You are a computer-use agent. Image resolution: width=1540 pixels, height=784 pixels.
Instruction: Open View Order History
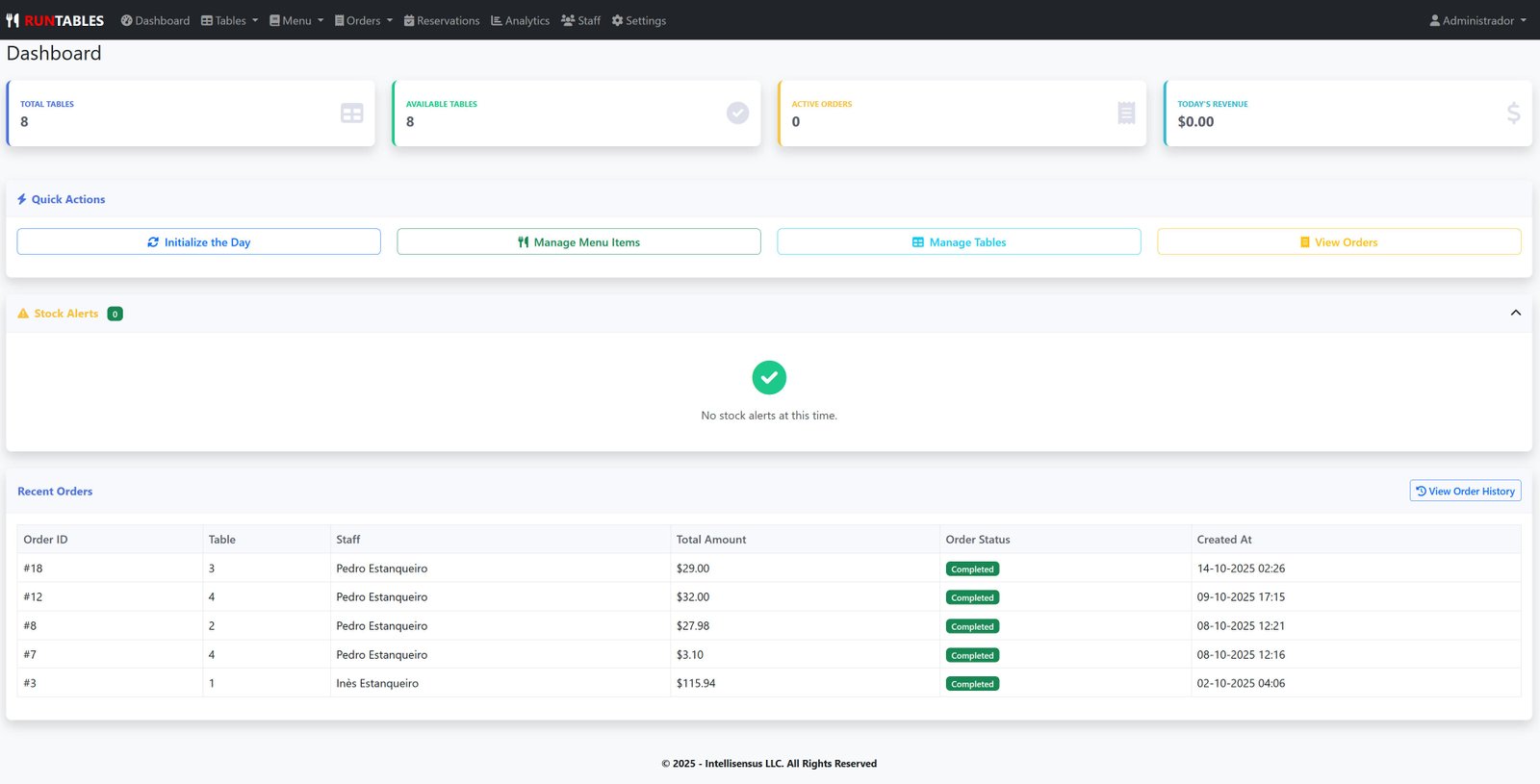point(1465,491)
